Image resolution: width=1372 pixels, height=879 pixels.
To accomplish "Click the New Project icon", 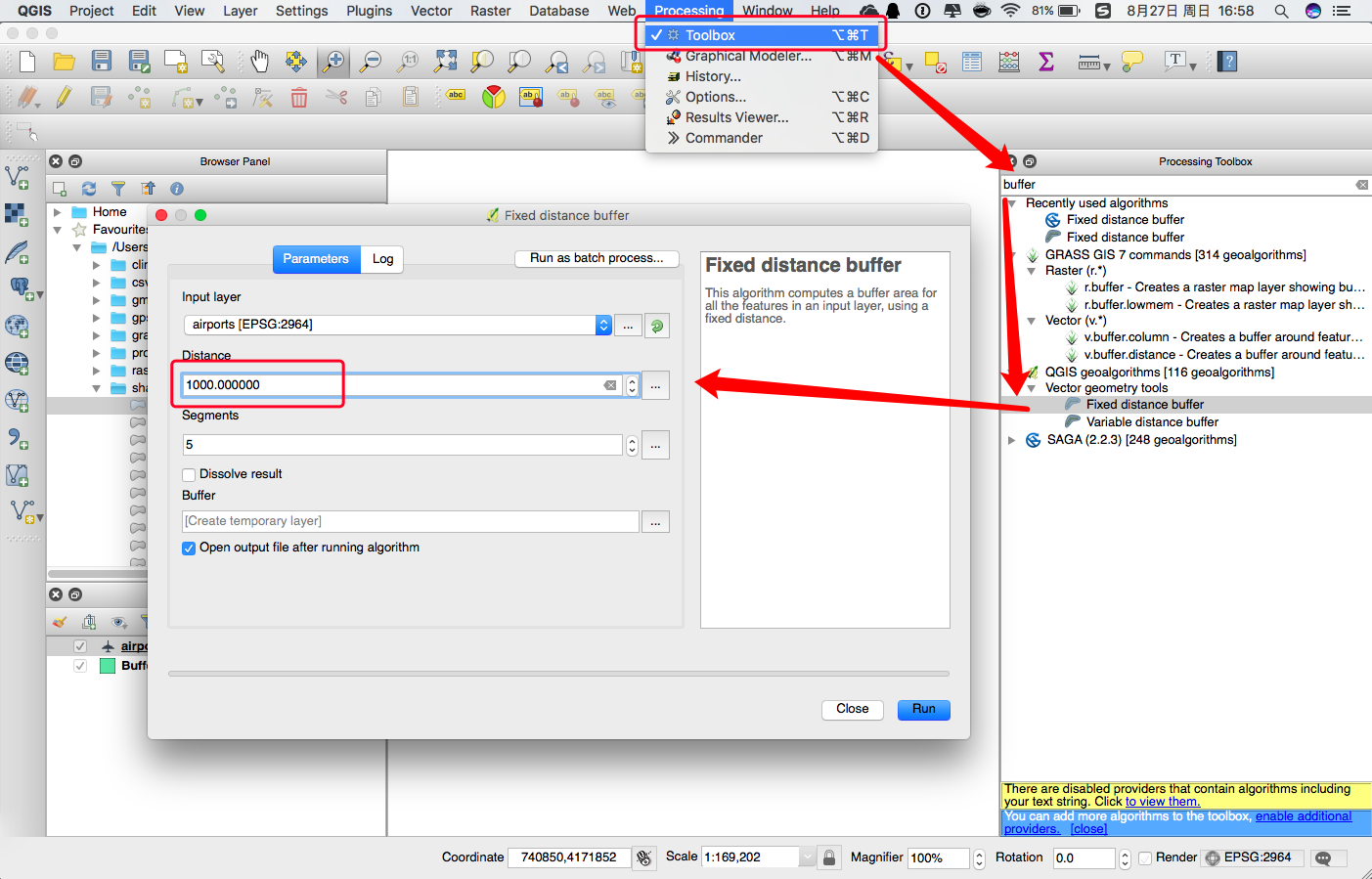I will (27, 62).
